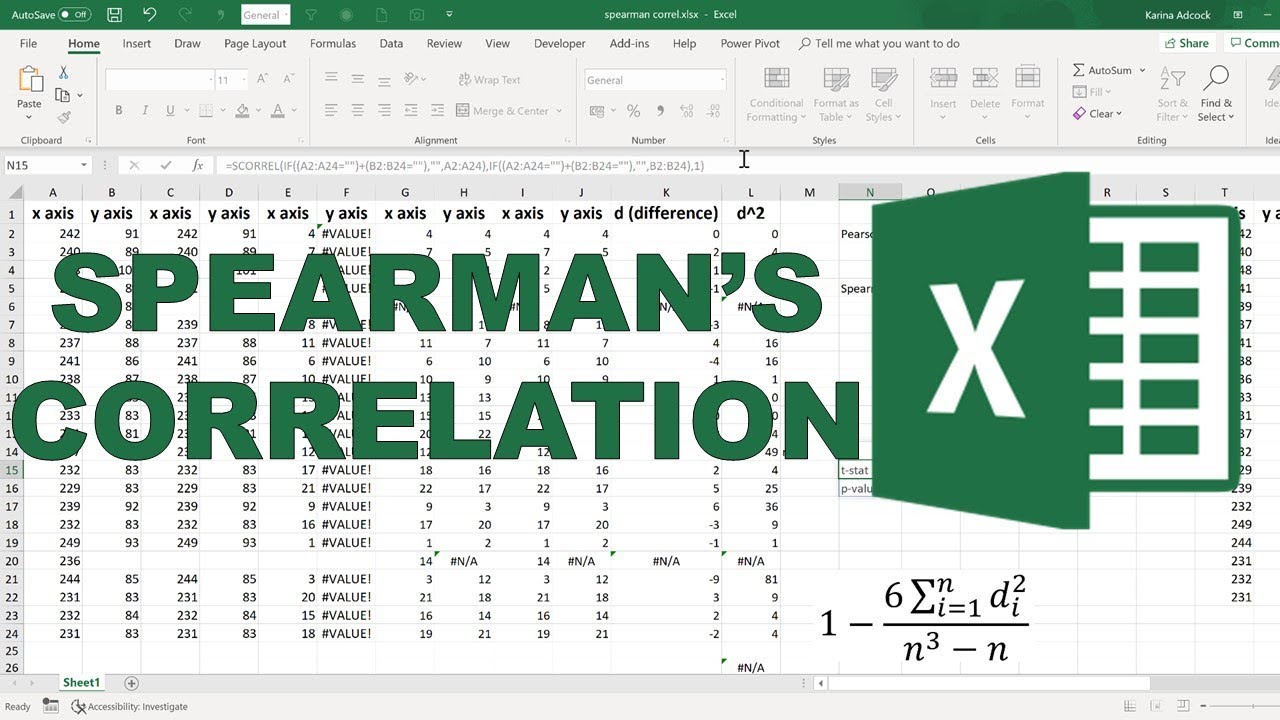Open the AutoSum dropdown arrow
The height and width of the screenshot is (720, 1280).
[1142, 71]
